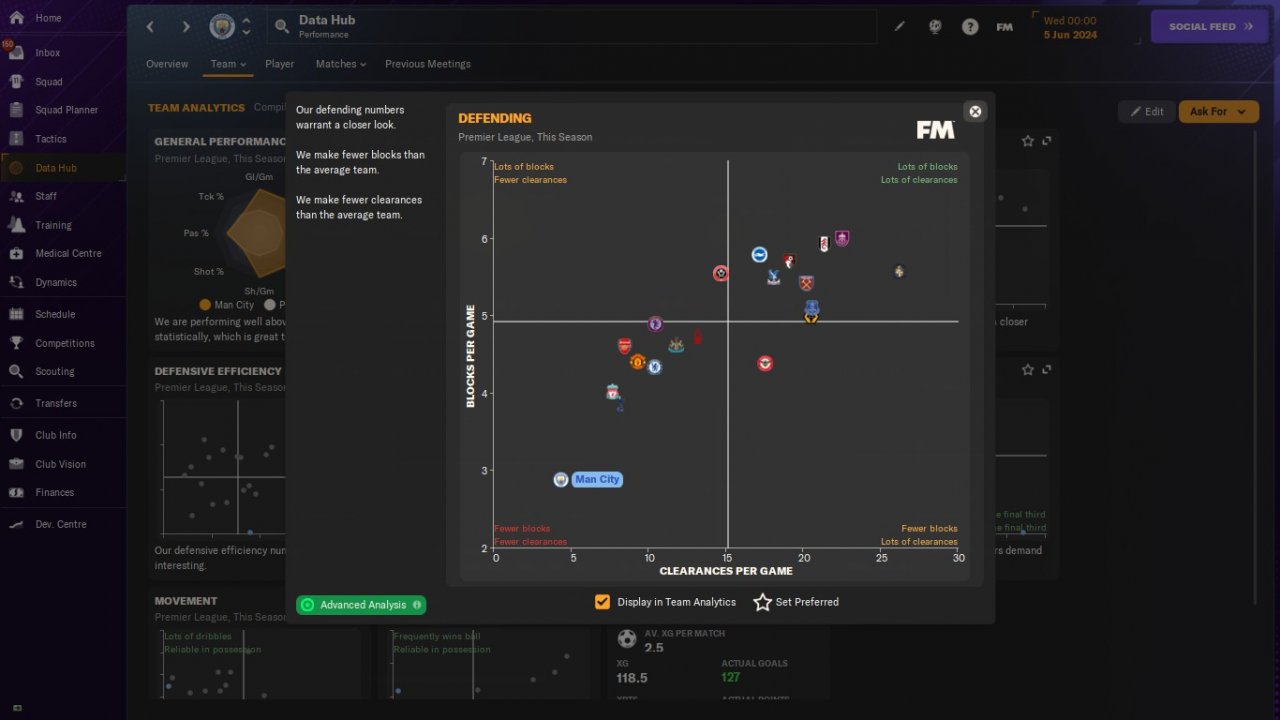
Task: Switch to the Previous Meetings tab
Action: pos(428,64)
